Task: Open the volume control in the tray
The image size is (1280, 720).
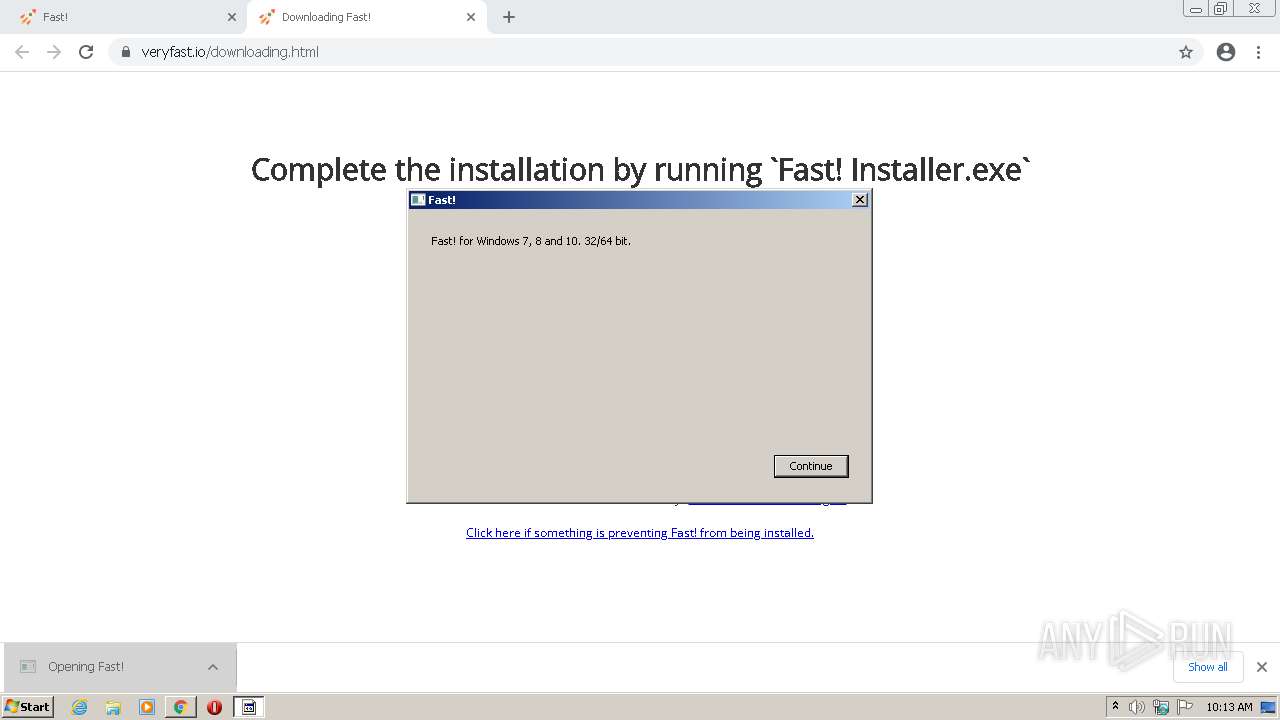Action: [x=1136, y=707]
